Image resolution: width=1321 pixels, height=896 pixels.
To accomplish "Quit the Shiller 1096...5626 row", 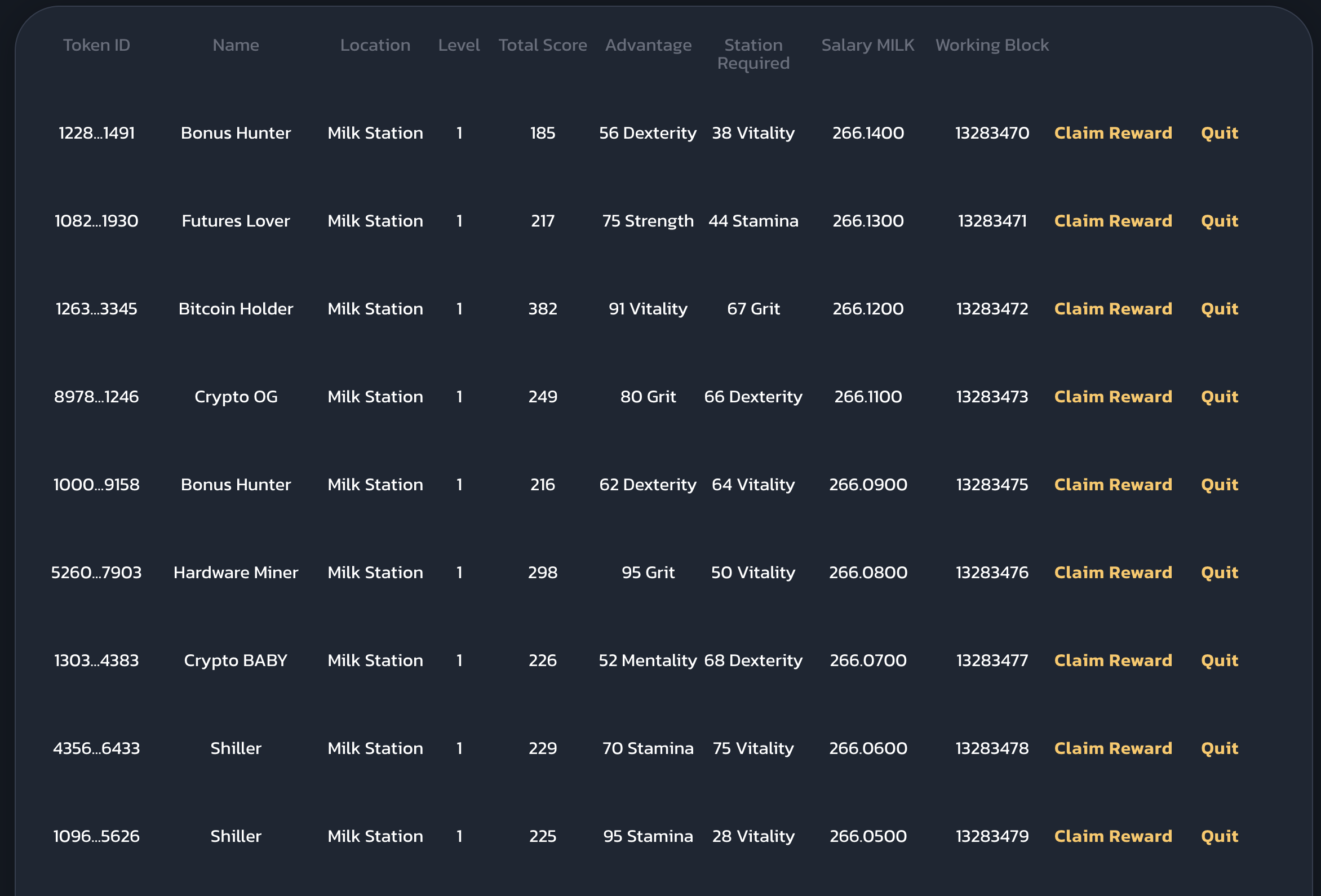I will click(1218, 836).
